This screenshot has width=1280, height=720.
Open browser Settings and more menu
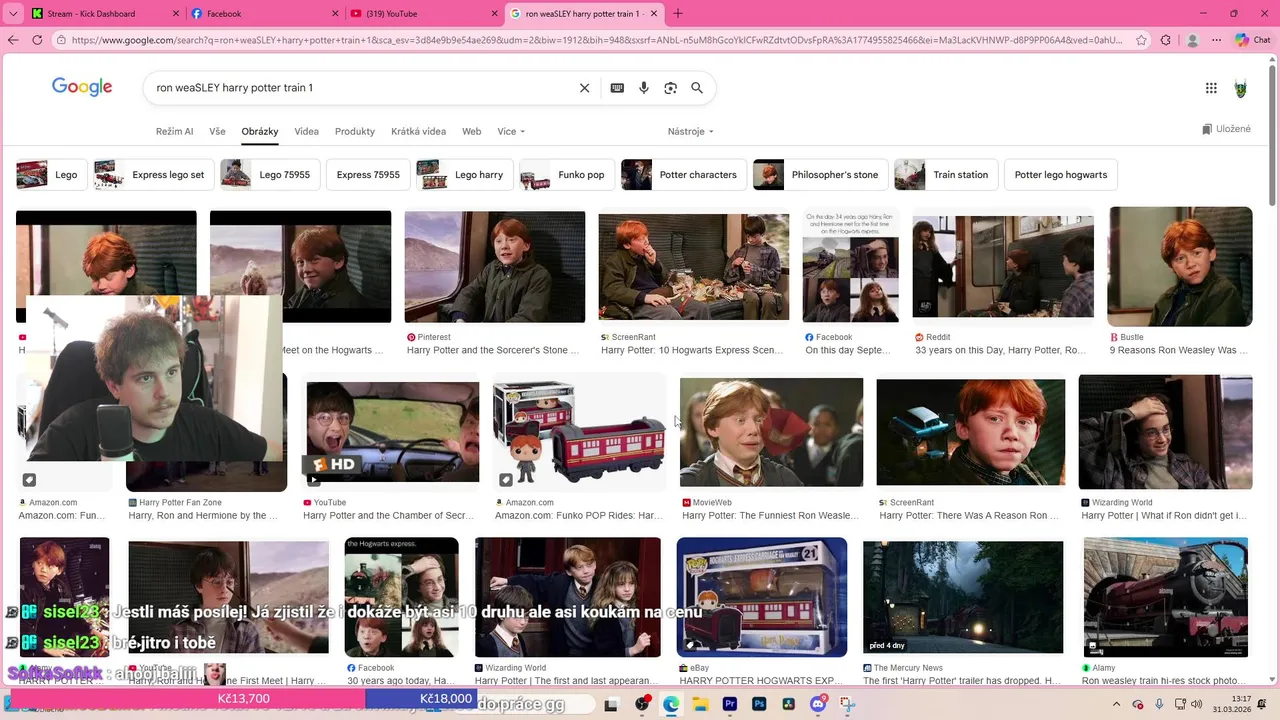1216,40
